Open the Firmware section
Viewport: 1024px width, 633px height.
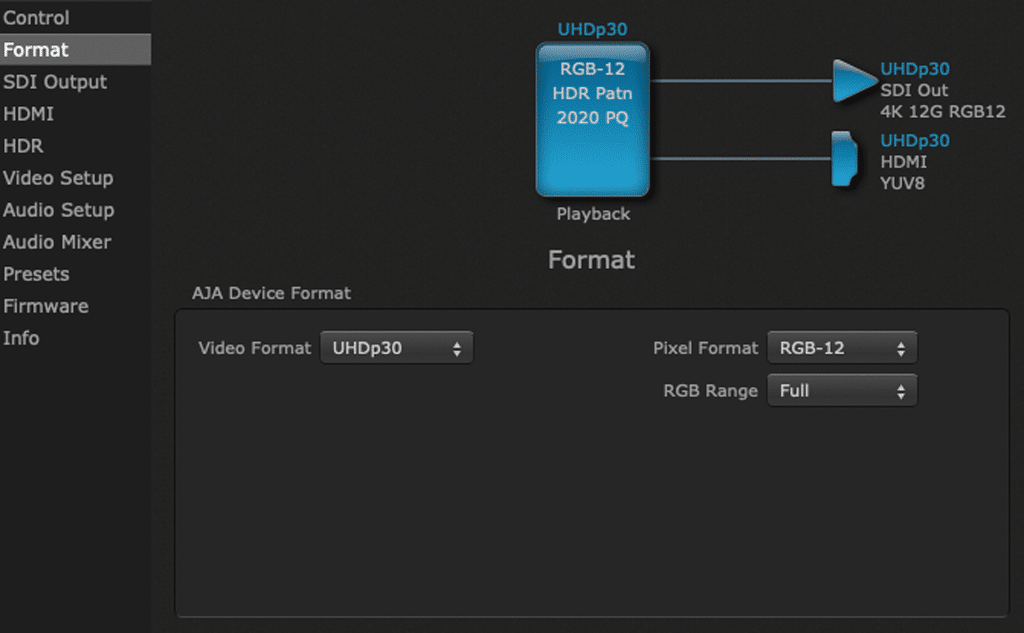click(x=45, y=306)
